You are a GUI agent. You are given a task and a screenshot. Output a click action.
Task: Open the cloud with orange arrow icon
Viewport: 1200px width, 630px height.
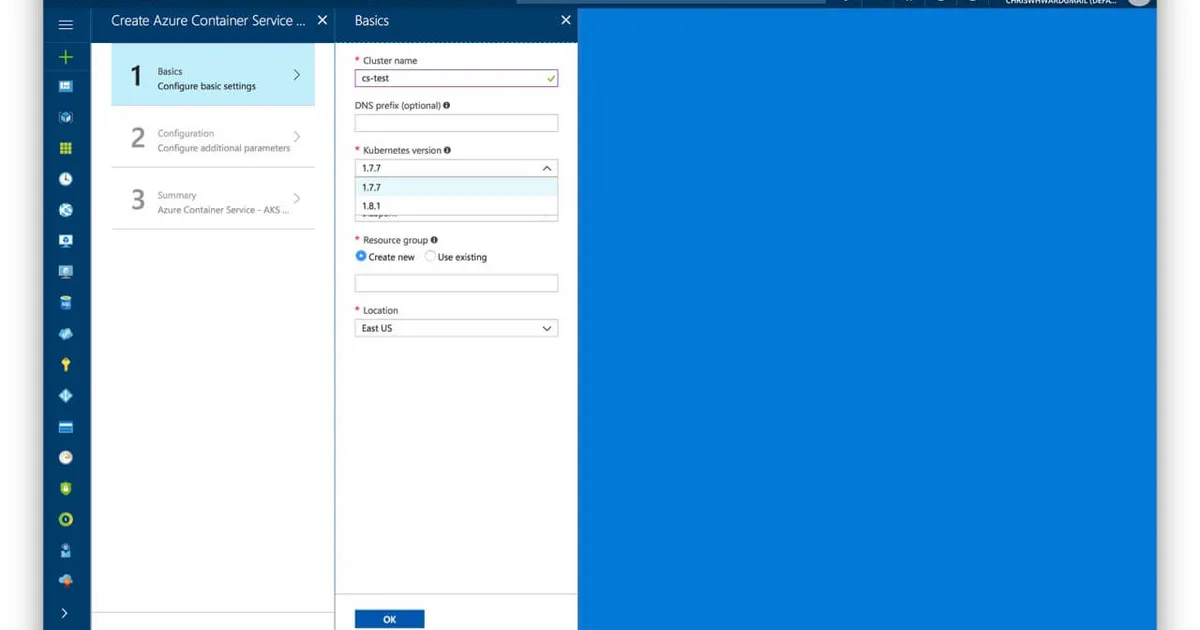[66, 581]
